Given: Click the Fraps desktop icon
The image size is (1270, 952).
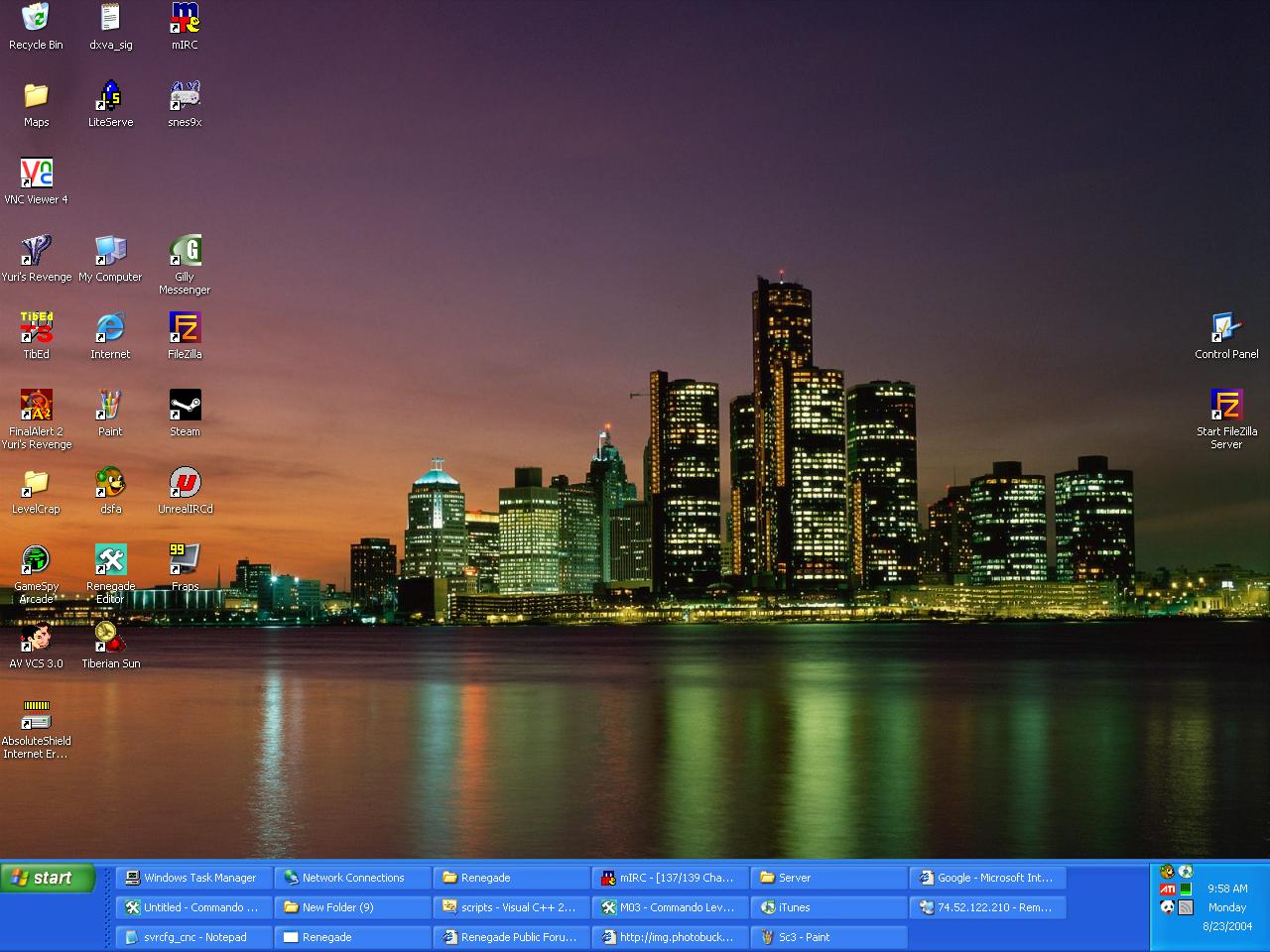Looking at the screenshot, I should tap(185, 559).
